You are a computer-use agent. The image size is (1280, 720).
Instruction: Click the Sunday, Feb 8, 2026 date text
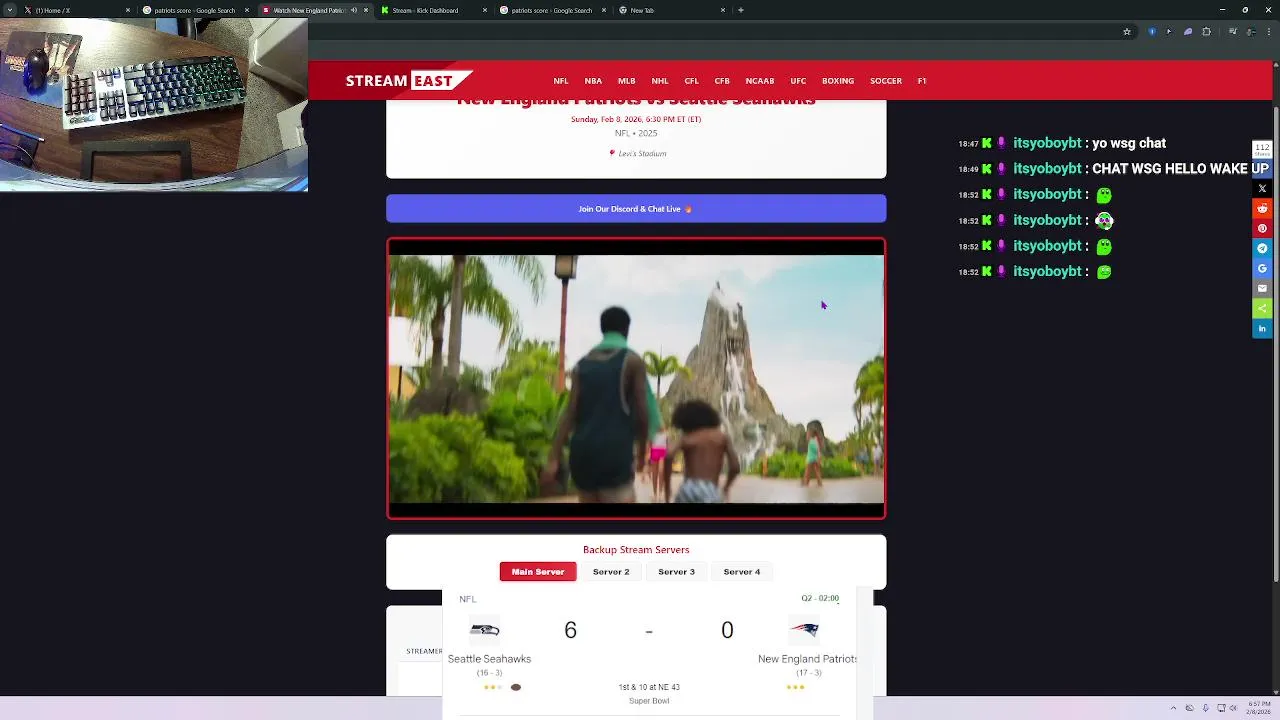point(636,119)
